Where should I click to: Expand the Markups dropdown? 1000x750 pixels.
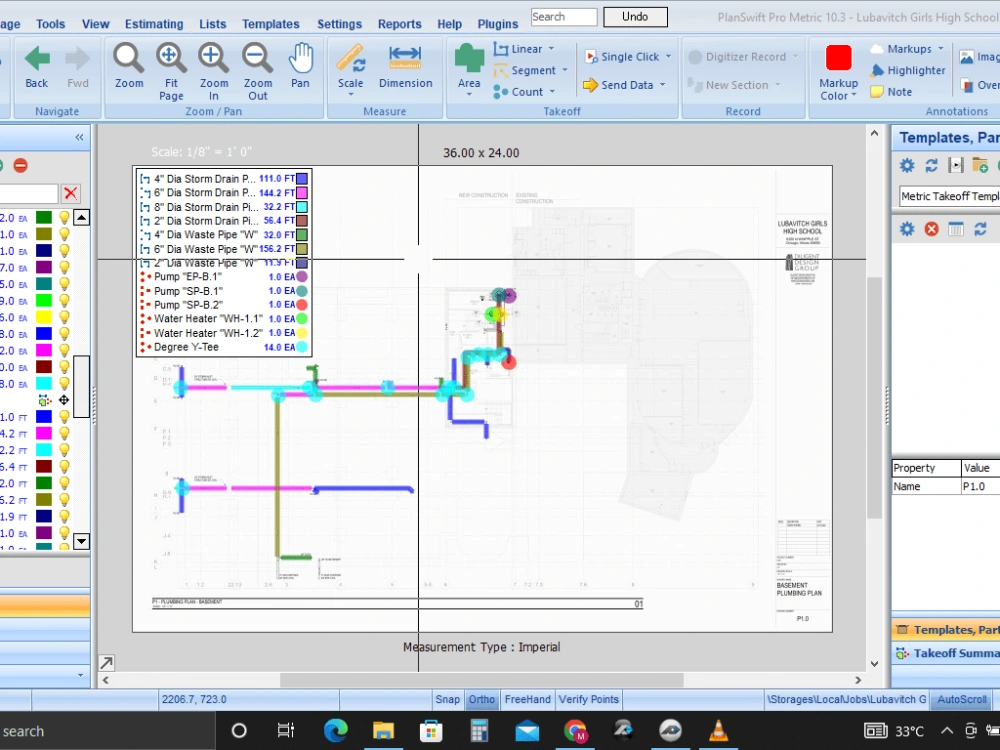tap(941, 49)
